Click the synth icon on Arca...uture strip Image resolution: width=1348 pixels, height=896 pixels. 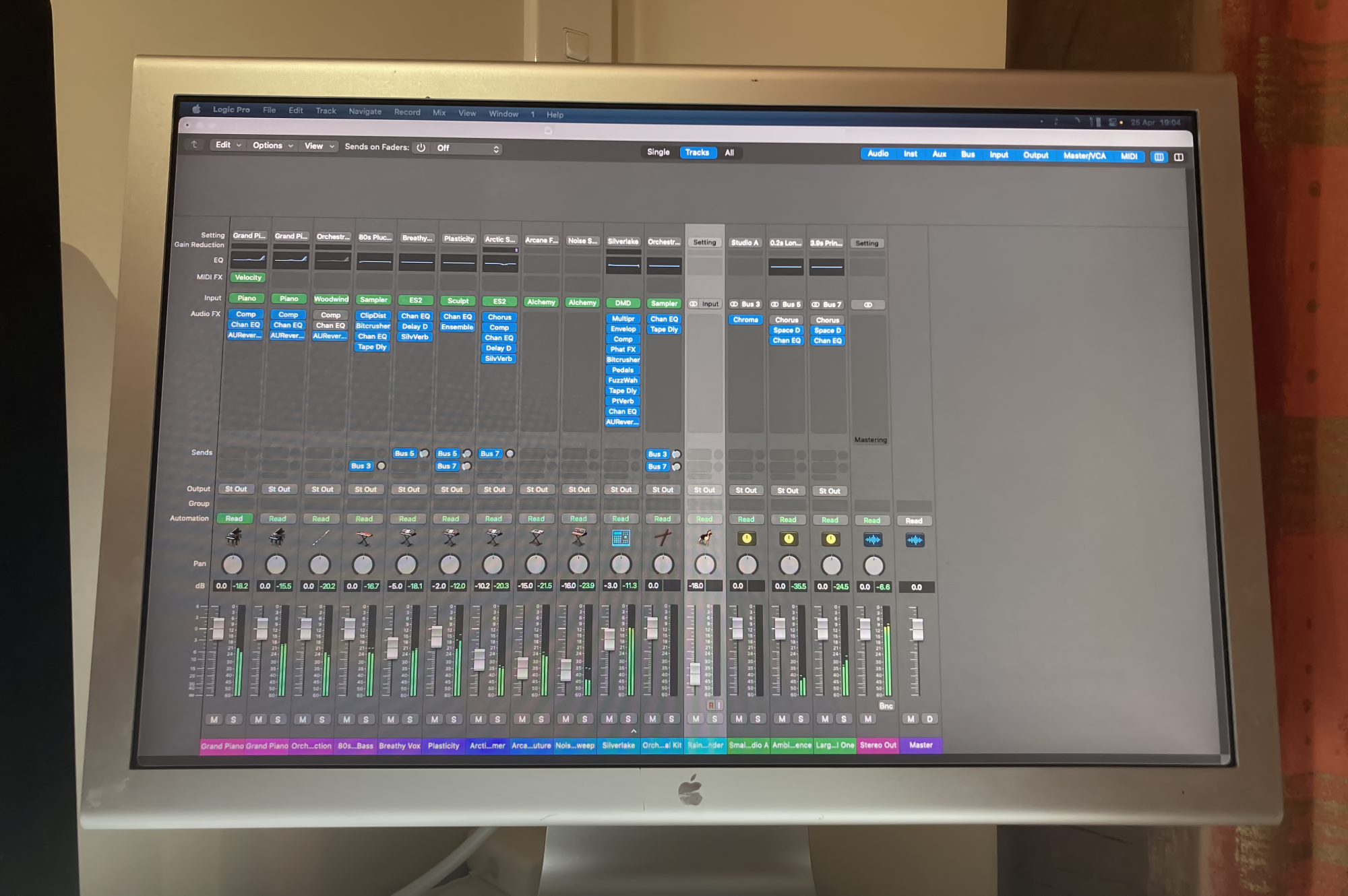coord(537,538)
